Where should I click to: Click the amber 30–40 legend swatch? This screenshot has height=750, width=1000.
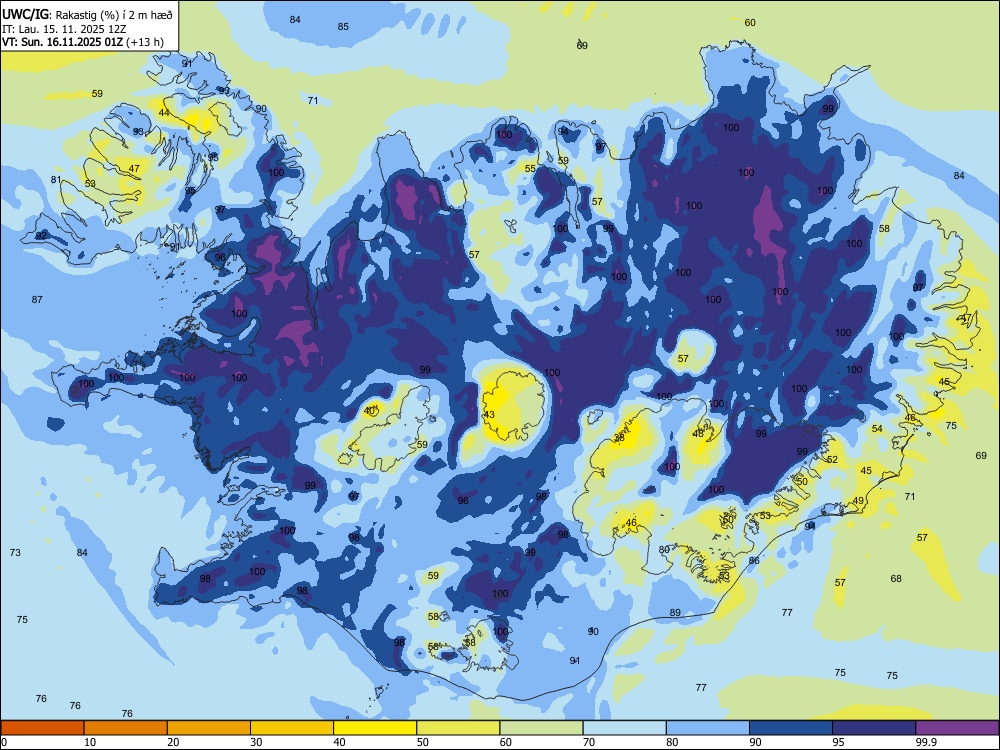(292, 728)
